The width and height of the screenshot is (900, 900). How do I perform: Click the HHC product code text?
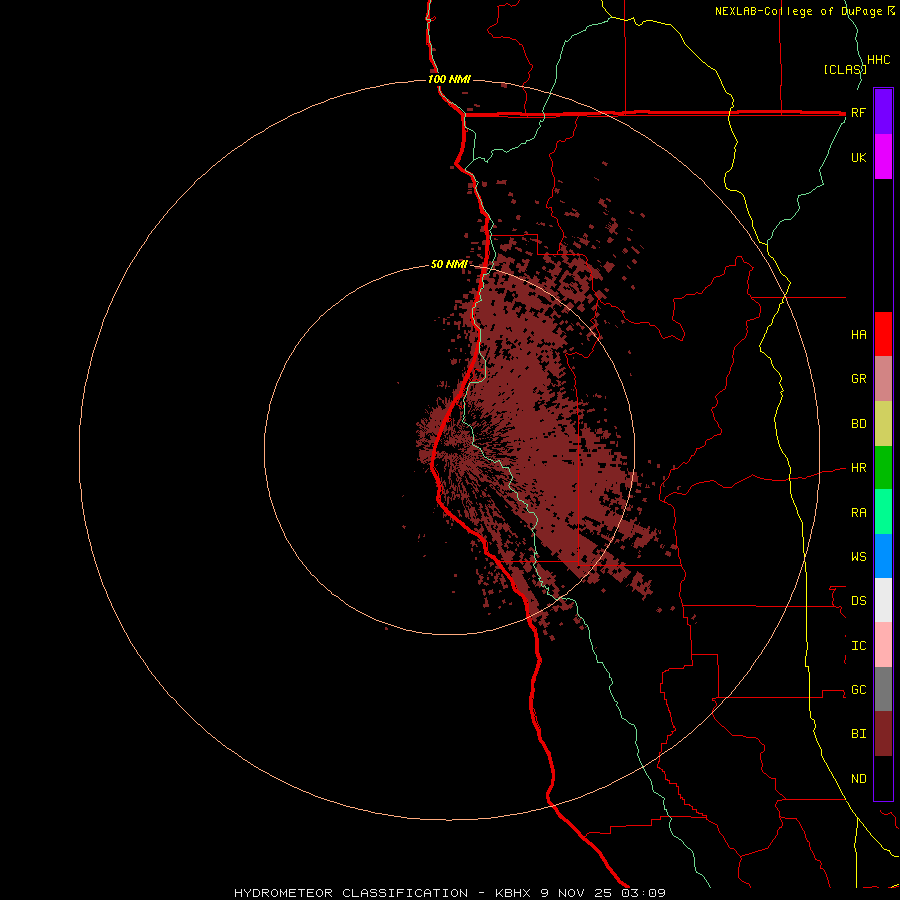pyautogui.click(x=878, y=60)
